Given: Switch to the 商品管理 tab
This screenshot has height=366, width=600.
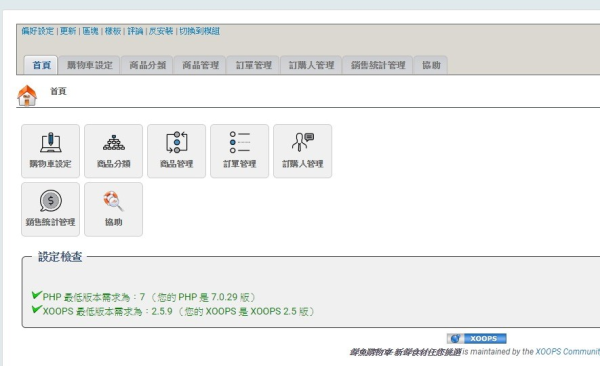Looking at the screenshot, I should pos(200,65).
